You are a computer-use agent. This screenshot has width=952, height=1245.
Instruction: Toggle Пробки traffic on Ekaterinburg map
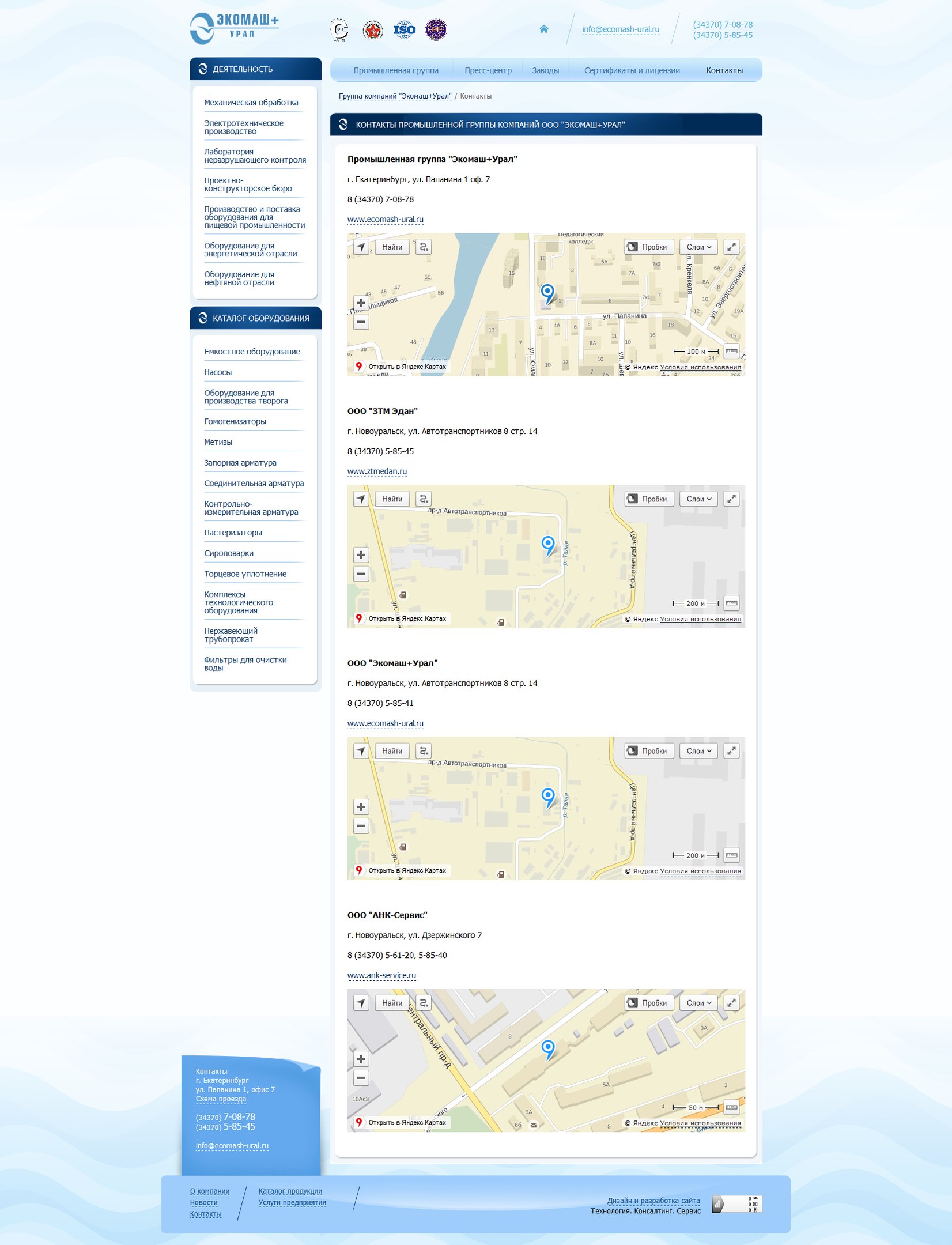(649, 247)
